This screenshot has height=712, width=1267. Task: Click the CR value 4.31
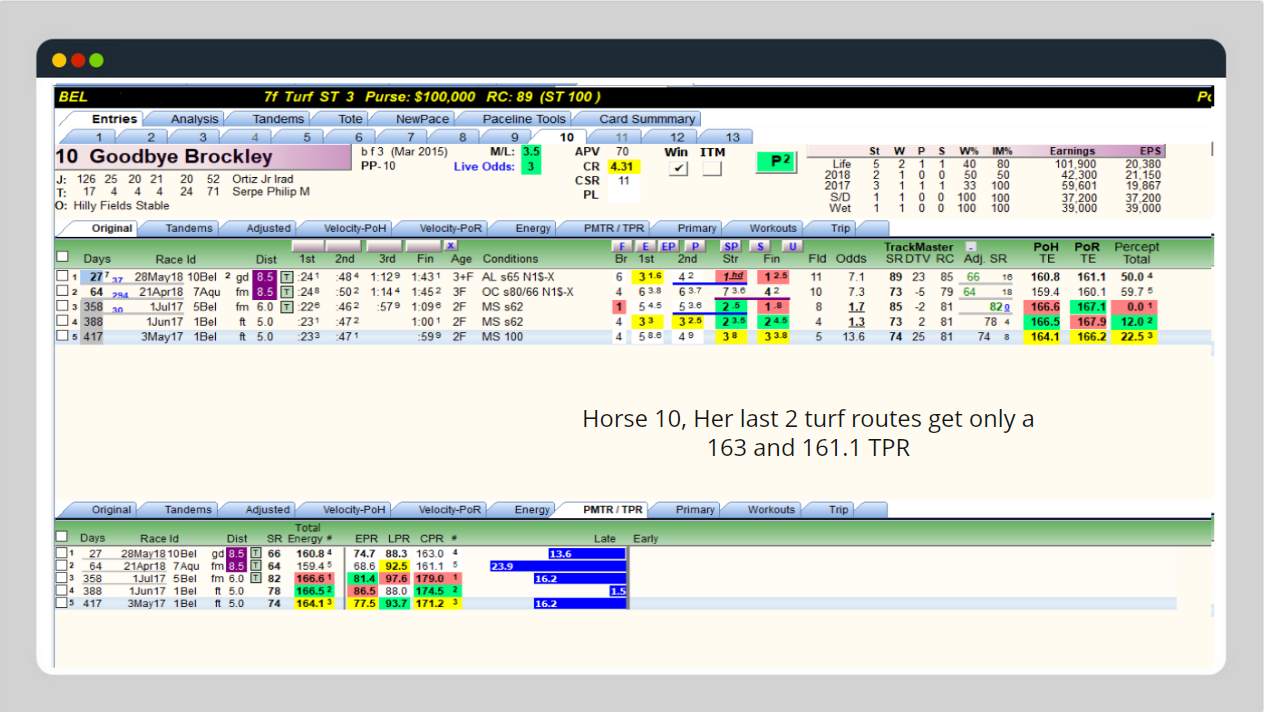[622, 166]
